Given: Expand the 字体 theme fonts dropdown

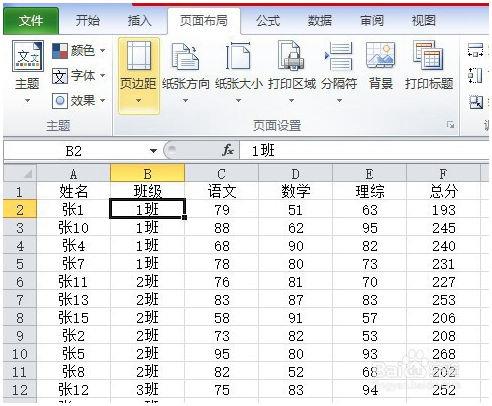Looking at the screenshot, I should tap(79, 76).
